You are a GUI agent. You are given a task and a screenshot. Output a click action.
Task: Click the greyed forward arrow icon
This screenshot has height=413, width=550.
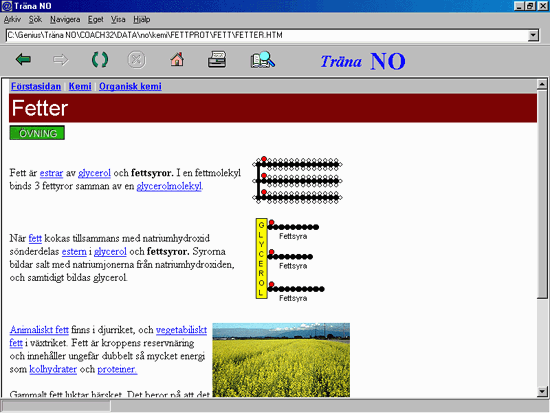tap(61, 60)
